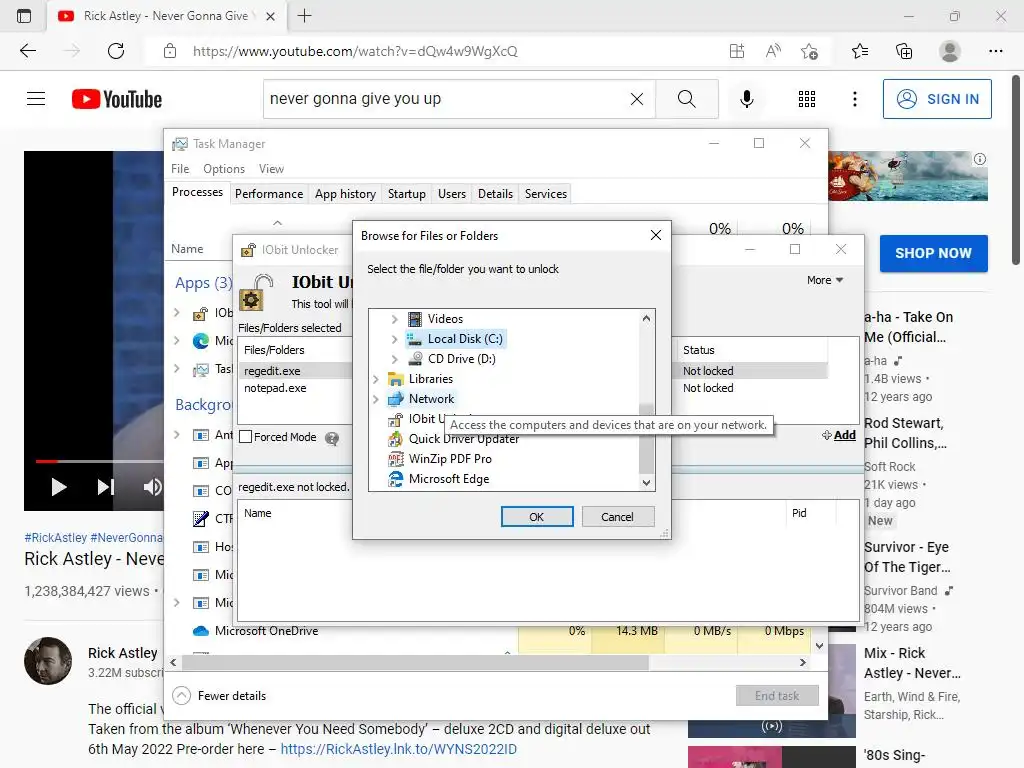This screenshot has height=768, width=1024.
Task: Click the Task Manager horizontal scrollbar
Action: coord(415,662)
